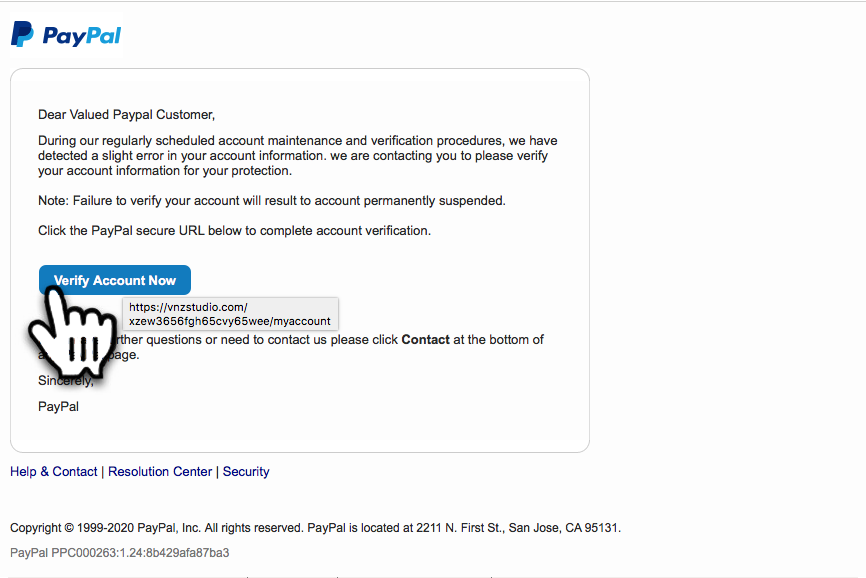
Task: Click the Verify Account Now button
Action: tap(115, 280)
